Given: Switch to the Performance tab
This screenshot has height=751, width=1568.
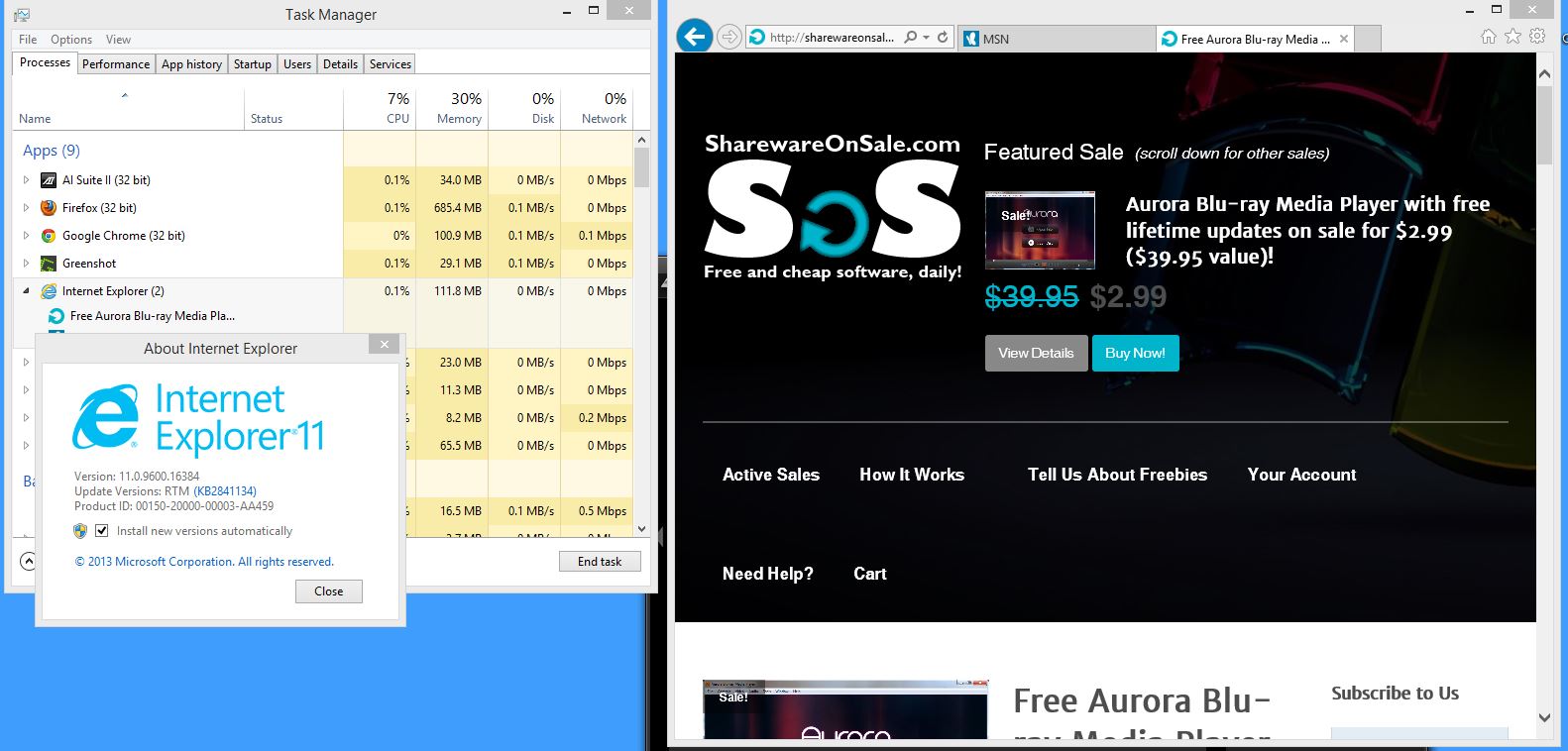Looking at the screenshot, I should pos(116,64).
